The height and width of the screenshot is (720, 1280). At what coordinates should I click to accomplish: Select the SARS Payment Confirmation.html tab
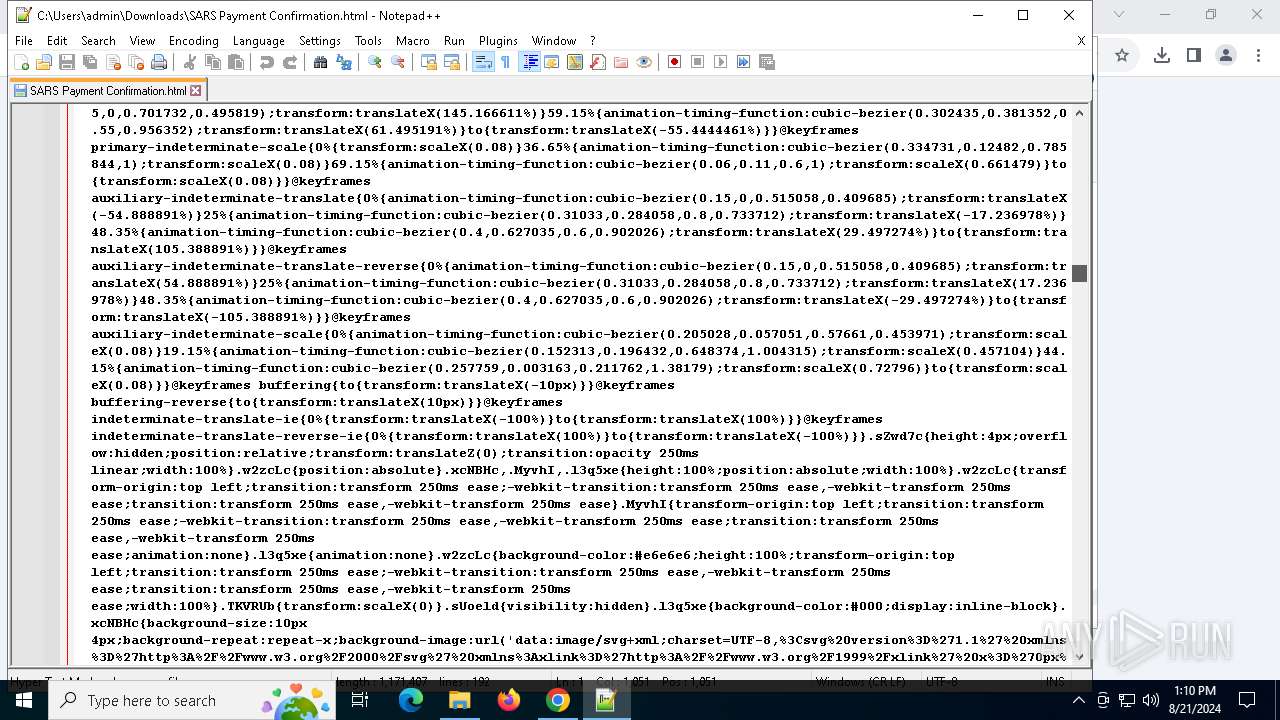[x=107, y=90]
